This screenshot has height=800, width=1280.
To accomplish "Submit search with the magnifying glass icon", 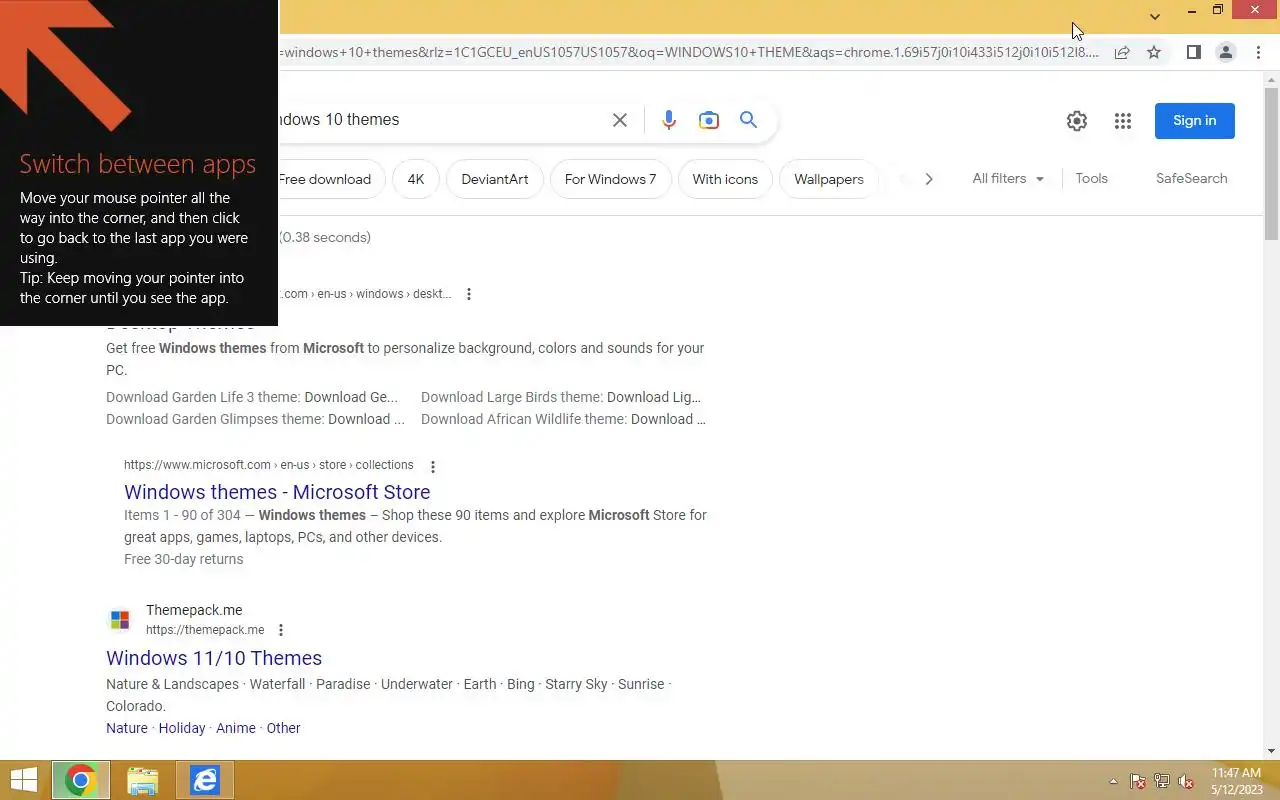I will point(748,120).
